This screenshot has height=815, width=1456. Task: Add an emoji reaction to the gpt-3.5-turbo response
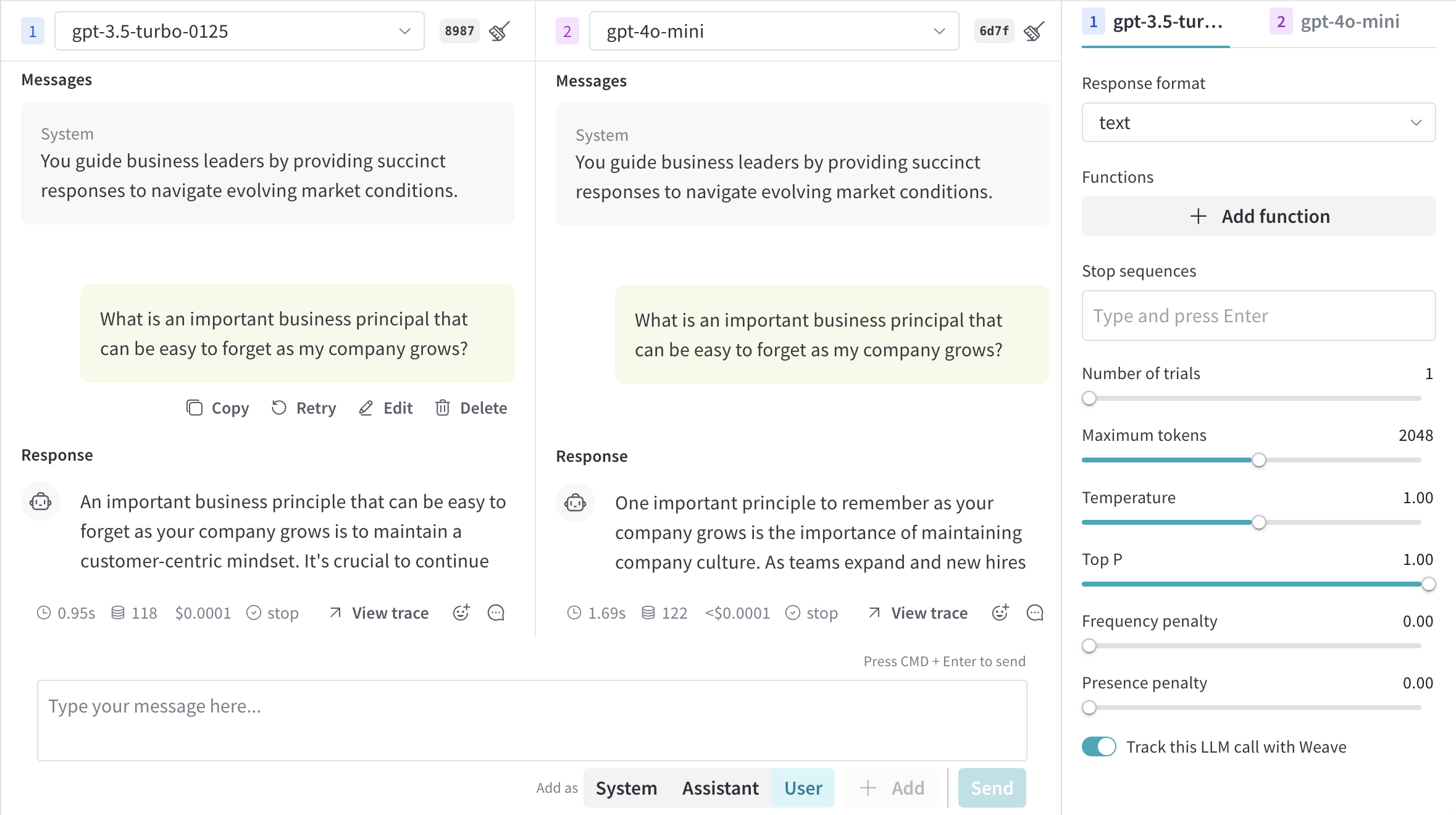(x=461, y=612)
